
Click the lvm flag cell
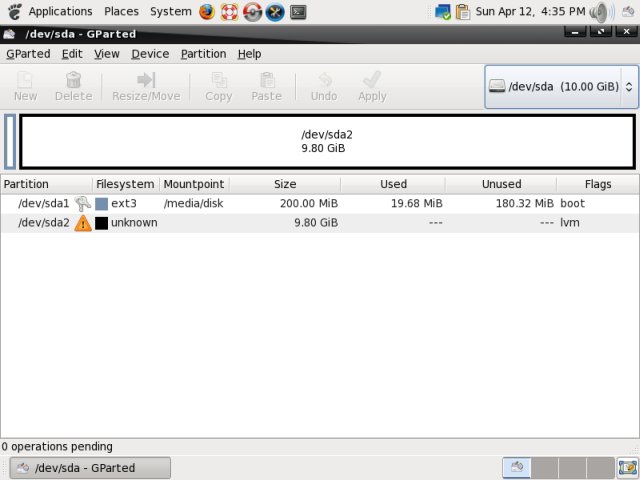570,223
